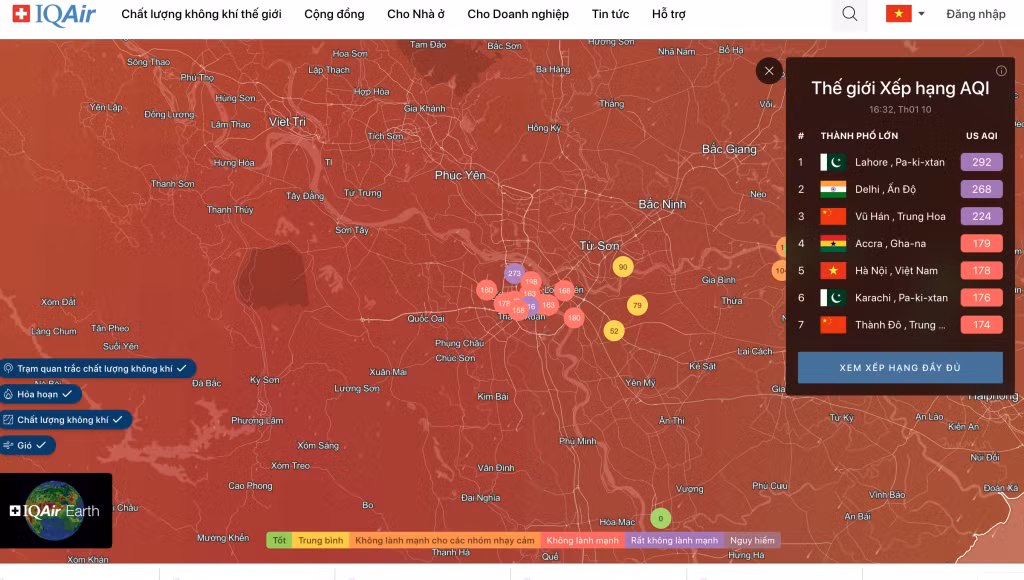Click the 292 AQI badge for Lahore

982,162
